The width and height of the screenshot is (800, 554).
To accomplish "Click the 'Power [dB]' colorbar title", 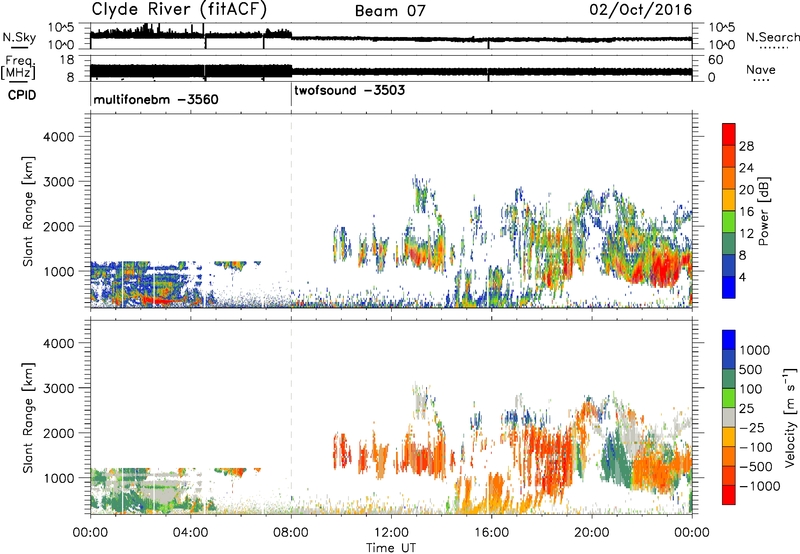I will pyautogui.click(x=764, y=211).
